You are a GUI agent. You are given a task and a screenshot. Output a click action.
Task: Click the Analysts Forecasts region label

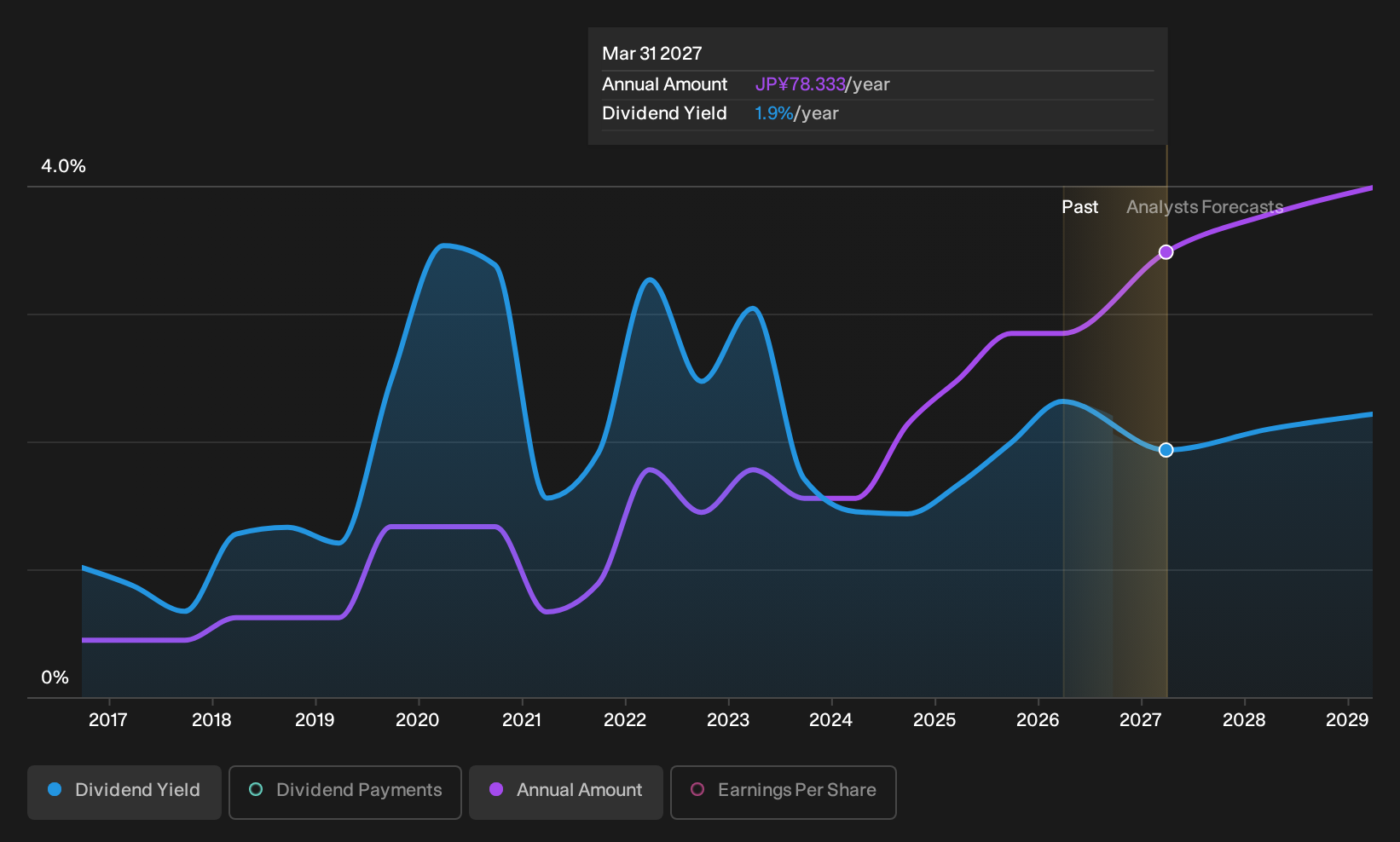(1205, 207)
